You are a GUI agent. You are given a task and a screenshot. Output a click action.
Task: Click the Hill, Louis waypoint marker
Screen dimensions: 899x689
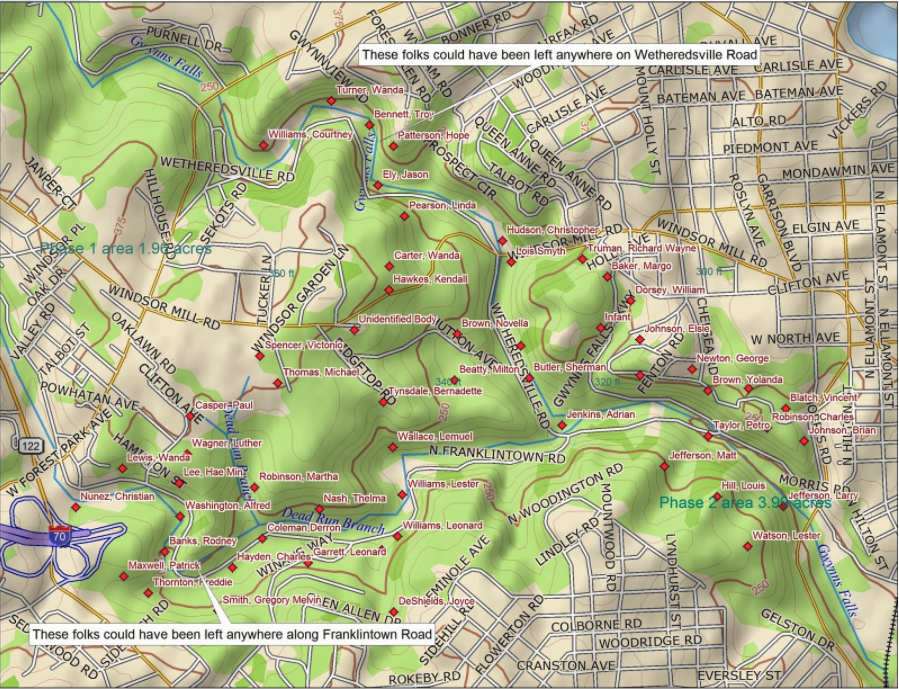717,496
